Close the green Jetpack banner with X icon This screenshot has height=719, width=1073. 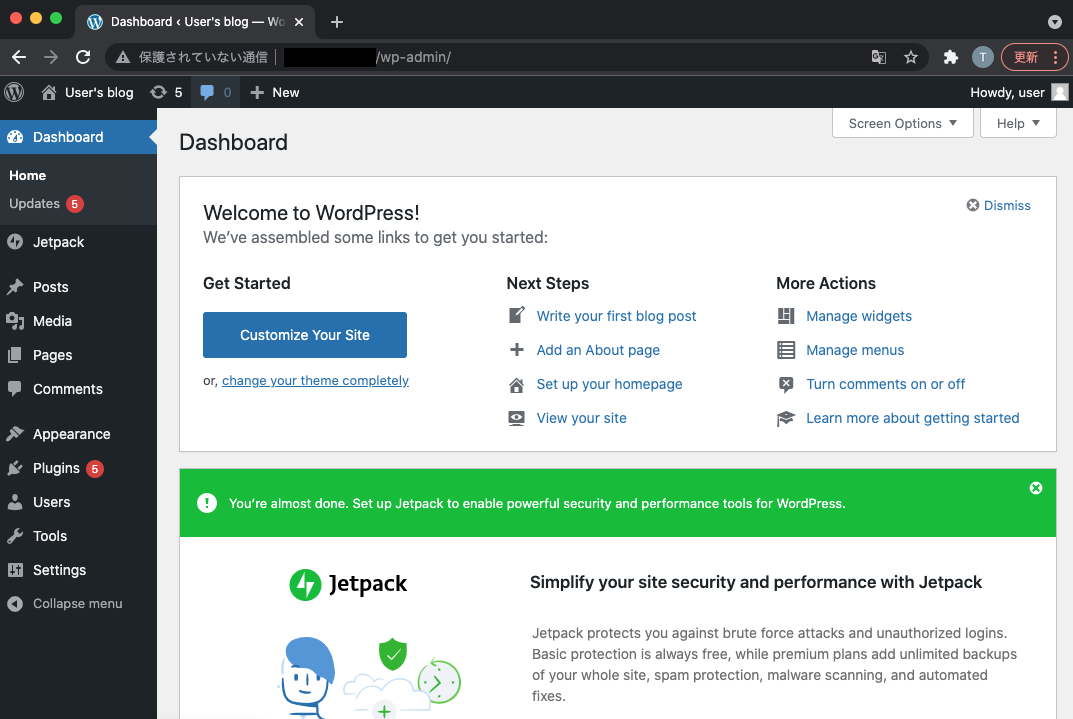click(1036, 488)
